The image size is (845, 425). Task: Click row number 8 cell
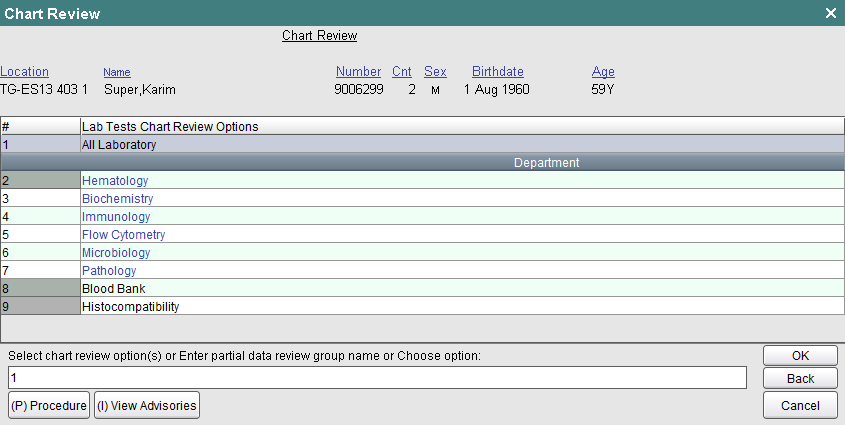(x=40, y=288)
